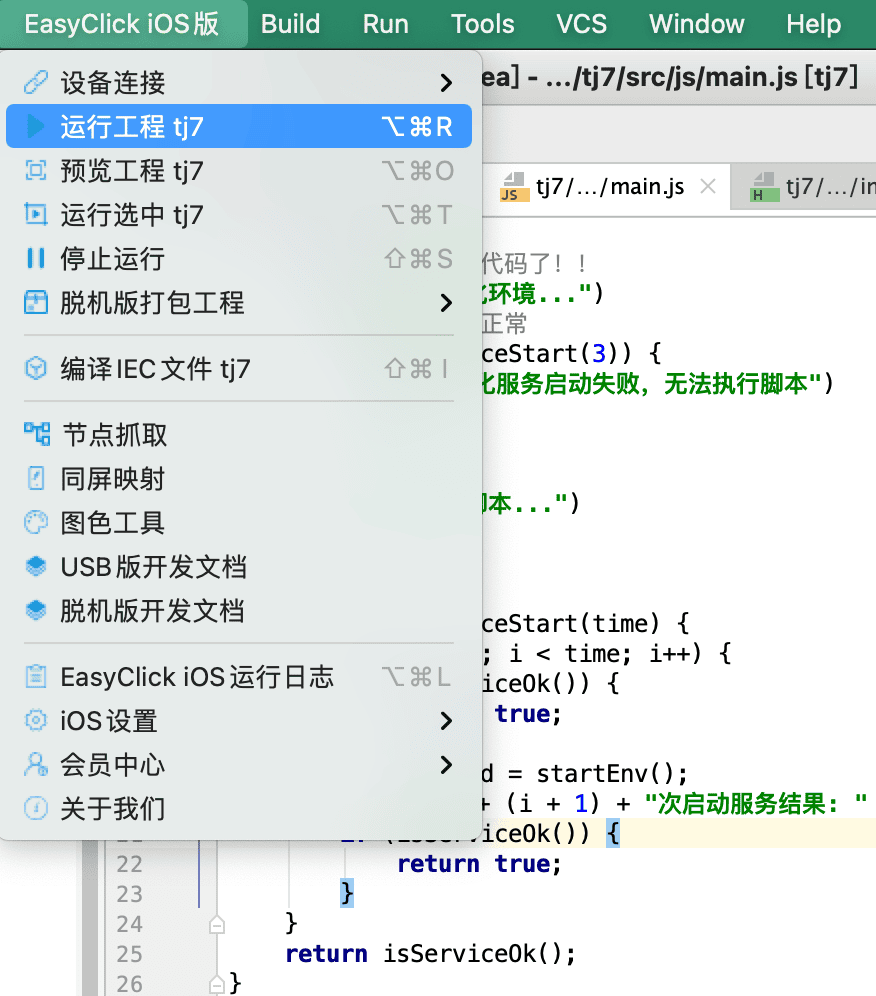Viewport: 876px width, 996px height.
Task: Click the book icon beside 脱机版开发文档
Action: point(36,610)
